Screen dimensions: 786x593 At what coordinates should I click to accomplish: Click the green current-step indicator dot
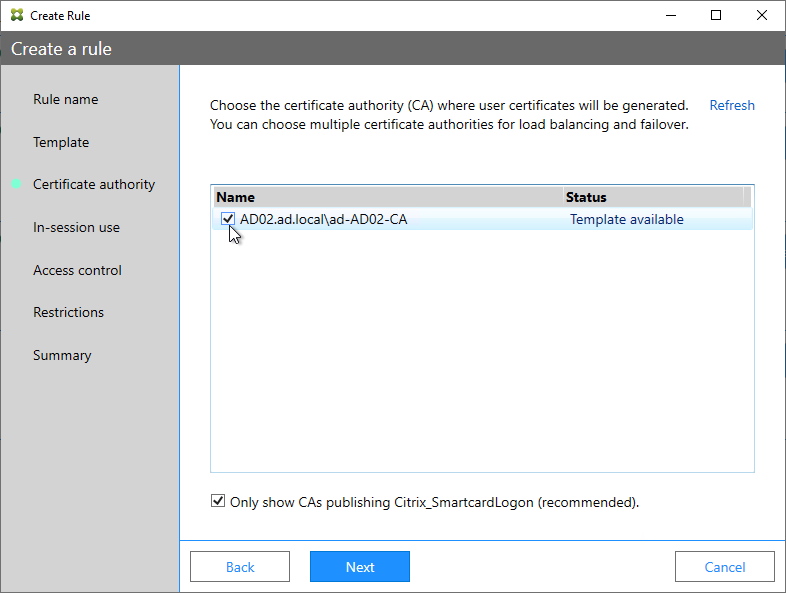click(x=17, y=184)
